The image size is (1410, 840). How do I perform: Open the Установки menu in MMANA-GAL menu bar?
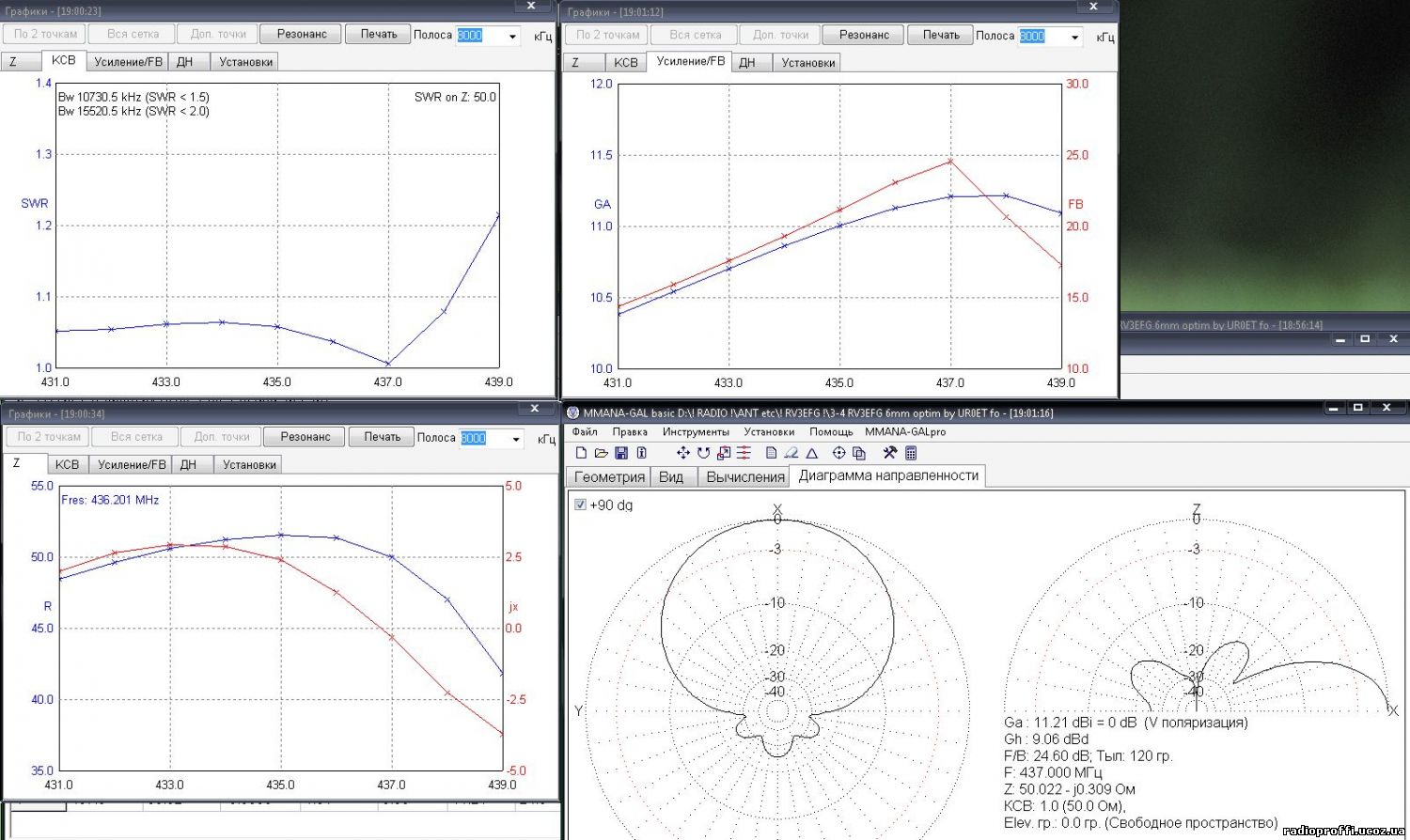769,432
